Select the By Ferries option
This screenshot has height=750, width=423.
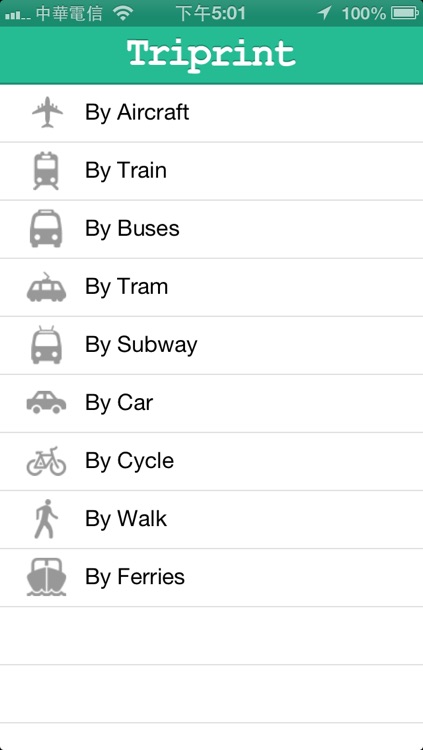pyautogui.click(x=212, y=577)
